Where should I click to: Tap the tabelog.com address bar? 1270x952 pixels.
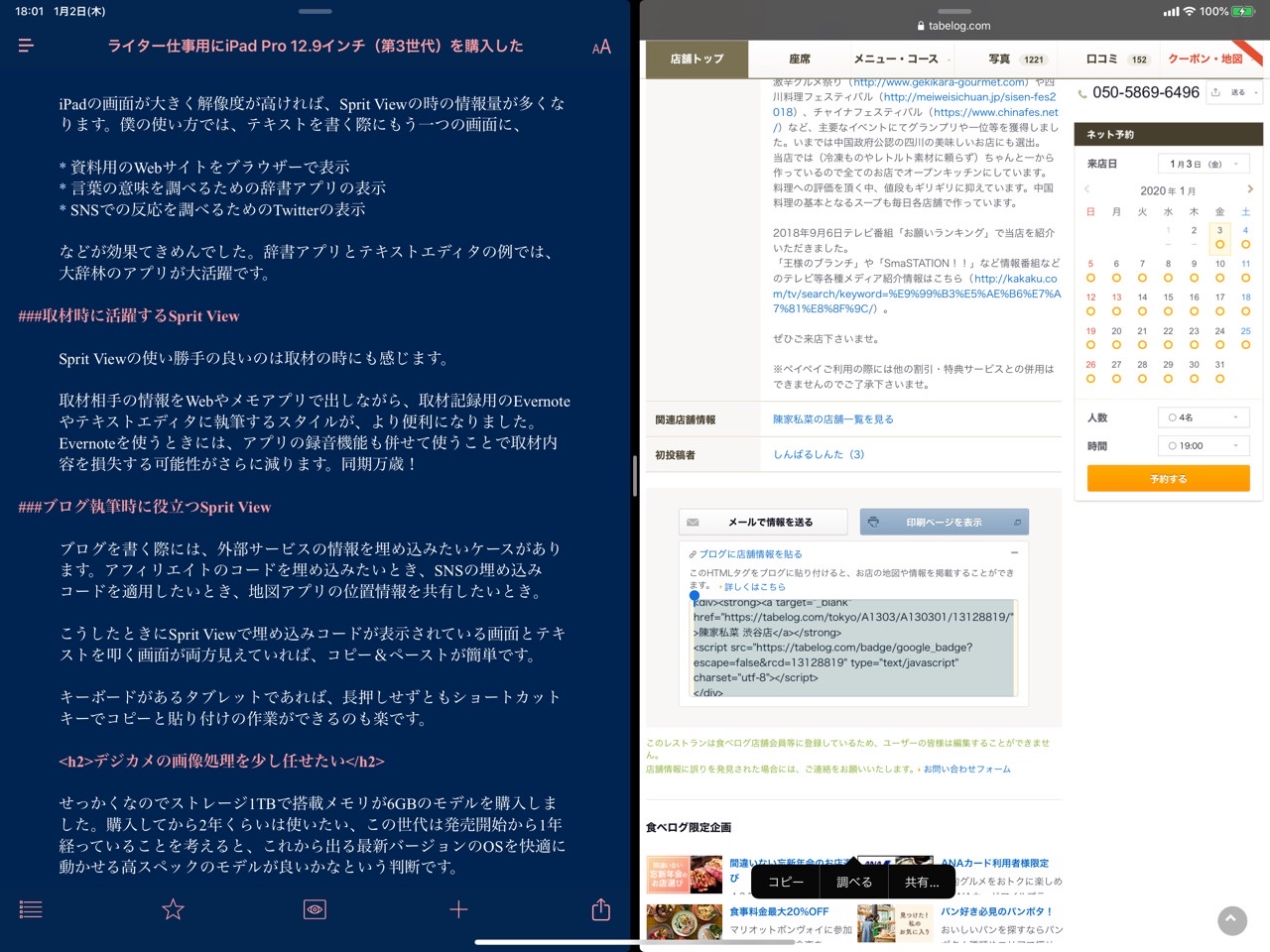(x=954, y=26)
